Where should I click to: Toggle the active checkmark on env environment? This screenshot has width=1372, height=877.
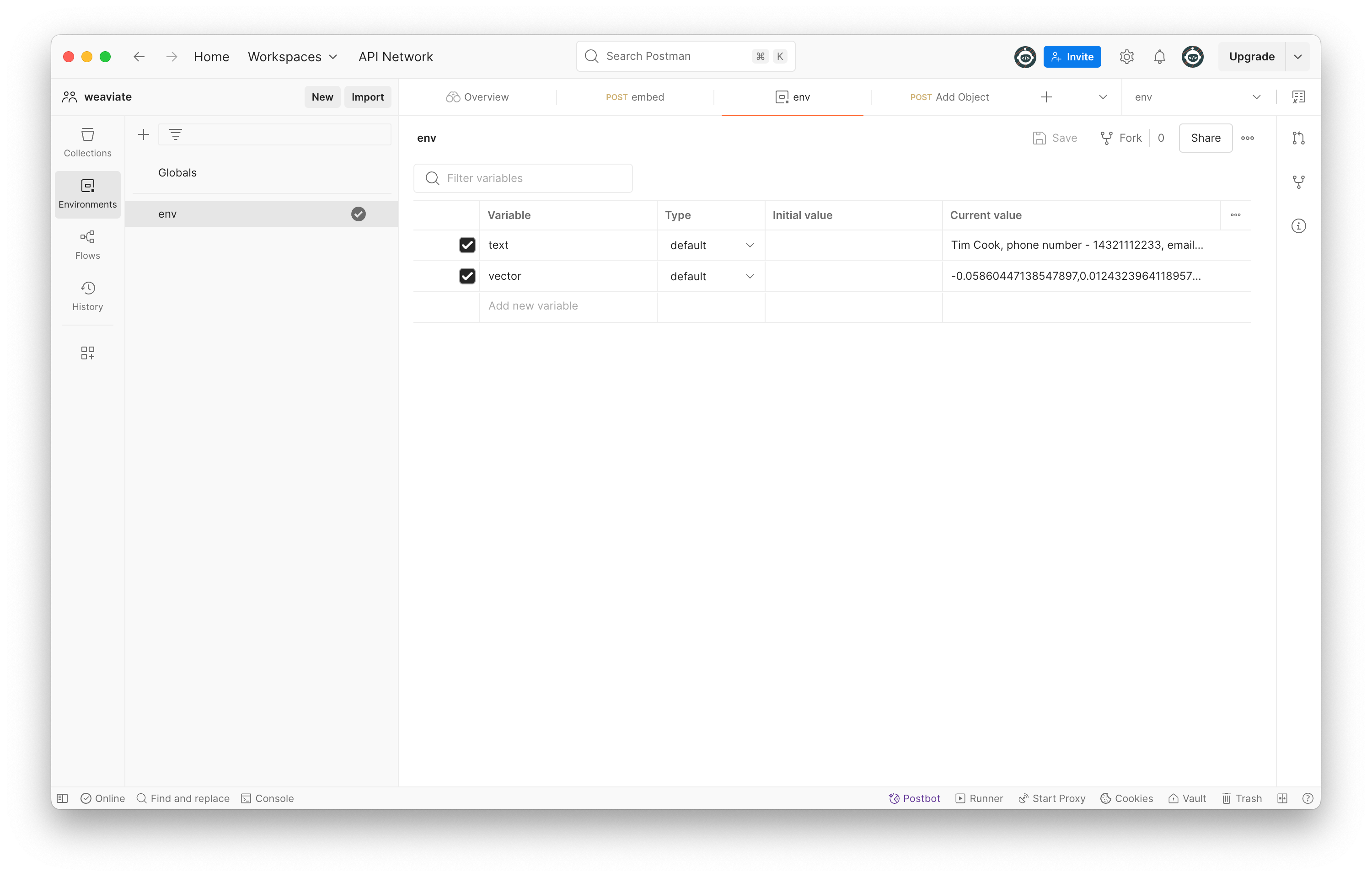click(359, 214)
